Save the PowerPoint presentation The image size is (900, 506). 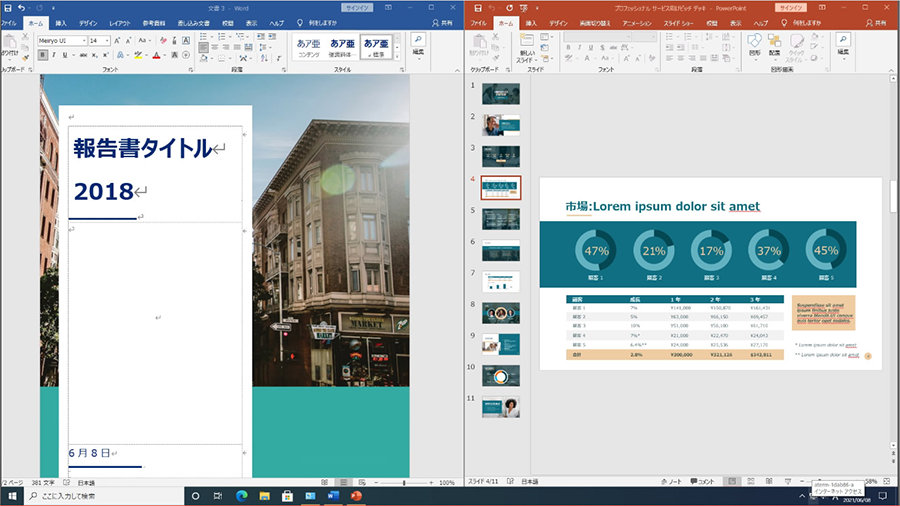click(480, 8)
